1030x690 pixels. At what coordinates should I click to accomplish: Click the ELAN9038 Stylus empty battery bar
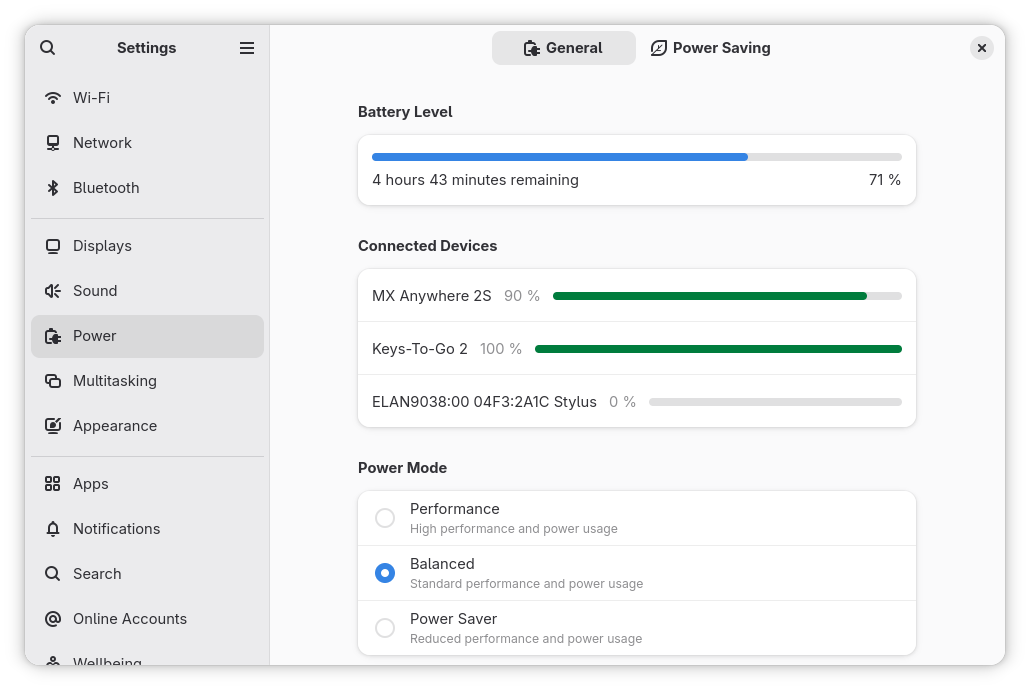(775, 402)
